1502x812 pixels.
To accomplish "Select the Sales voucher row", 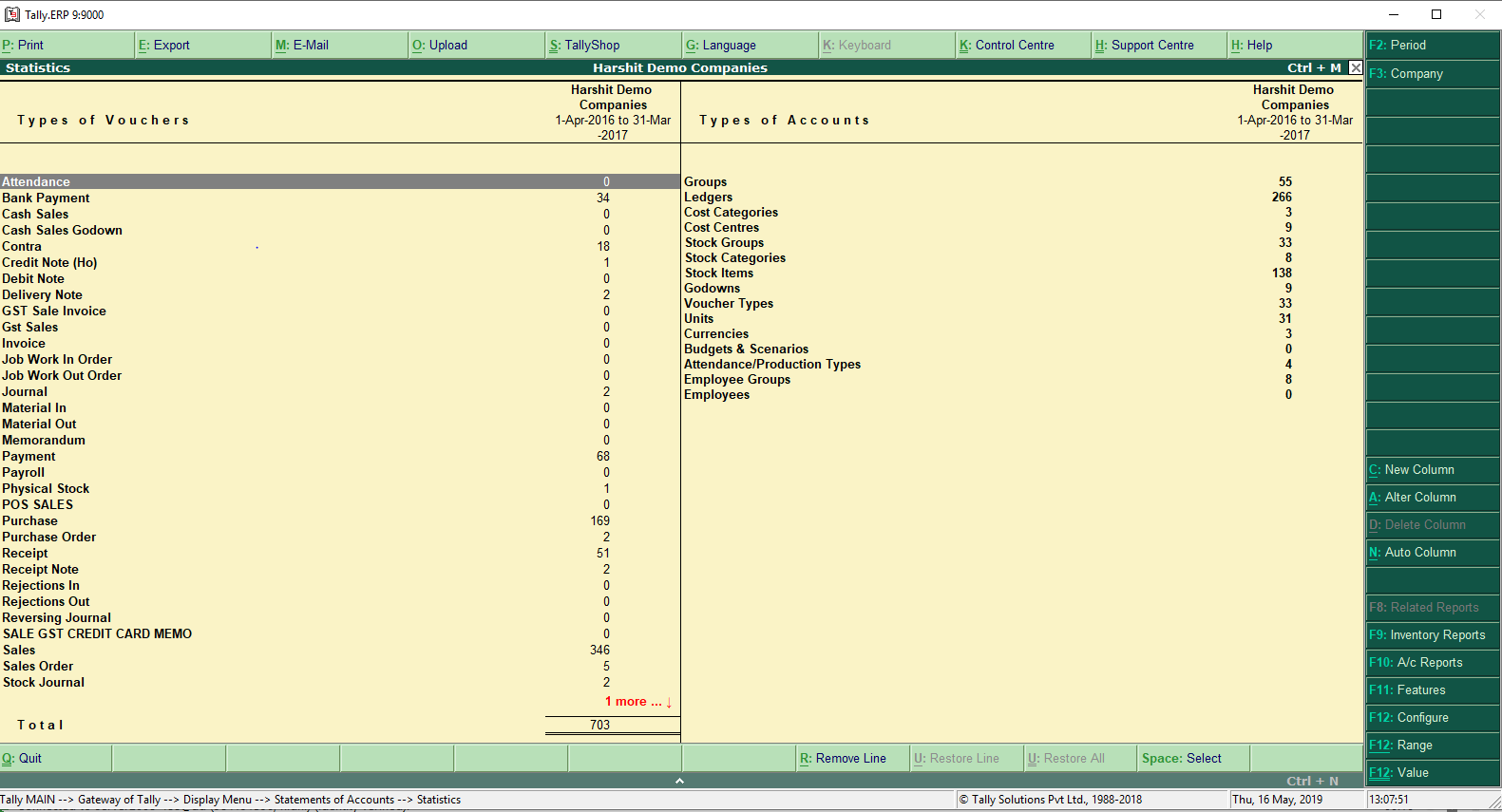I will (x=339, y=650).
